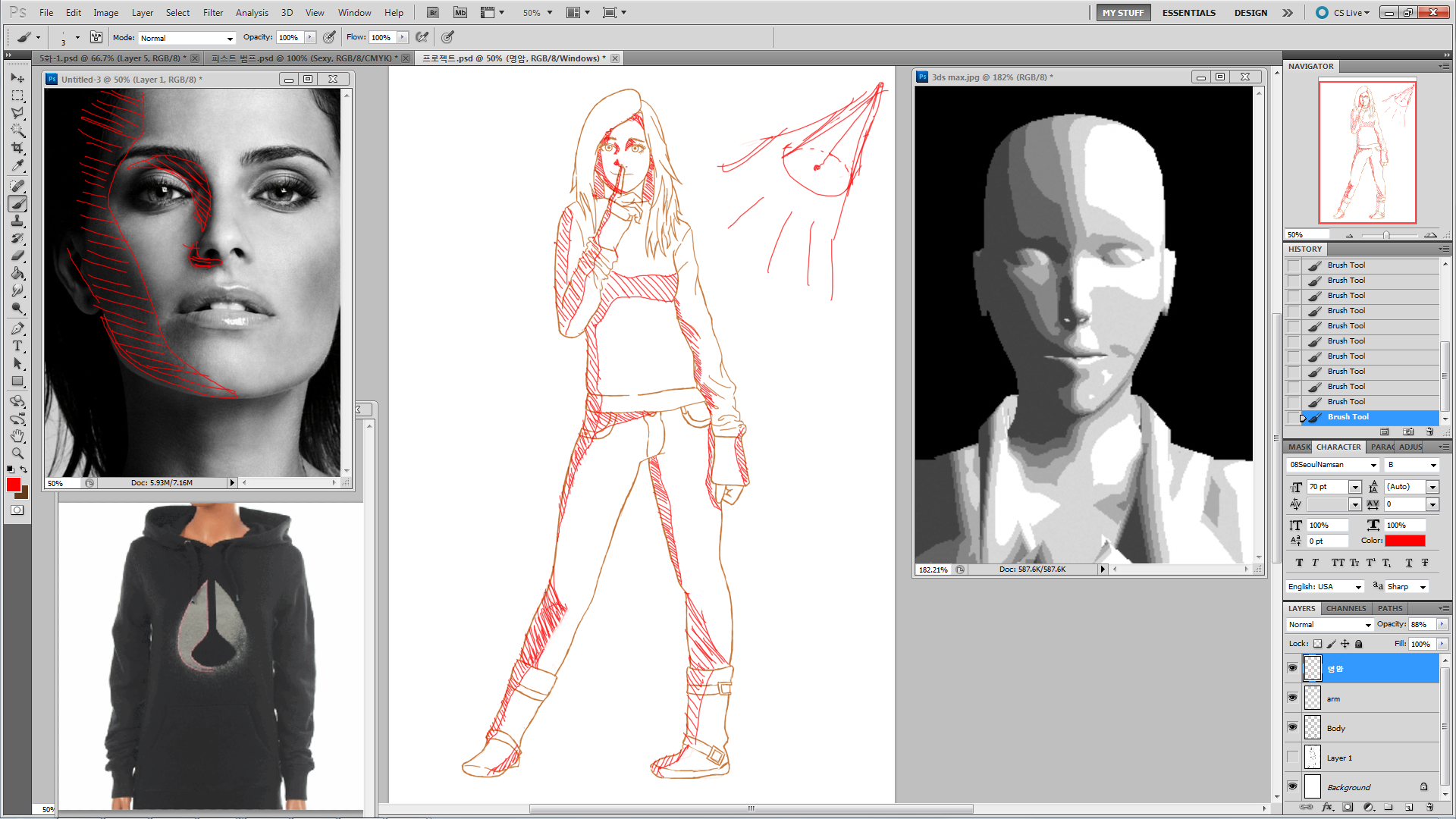Select the Horizontal Type tool
This screenshot has height=819, width=1456.
point(17,347)
